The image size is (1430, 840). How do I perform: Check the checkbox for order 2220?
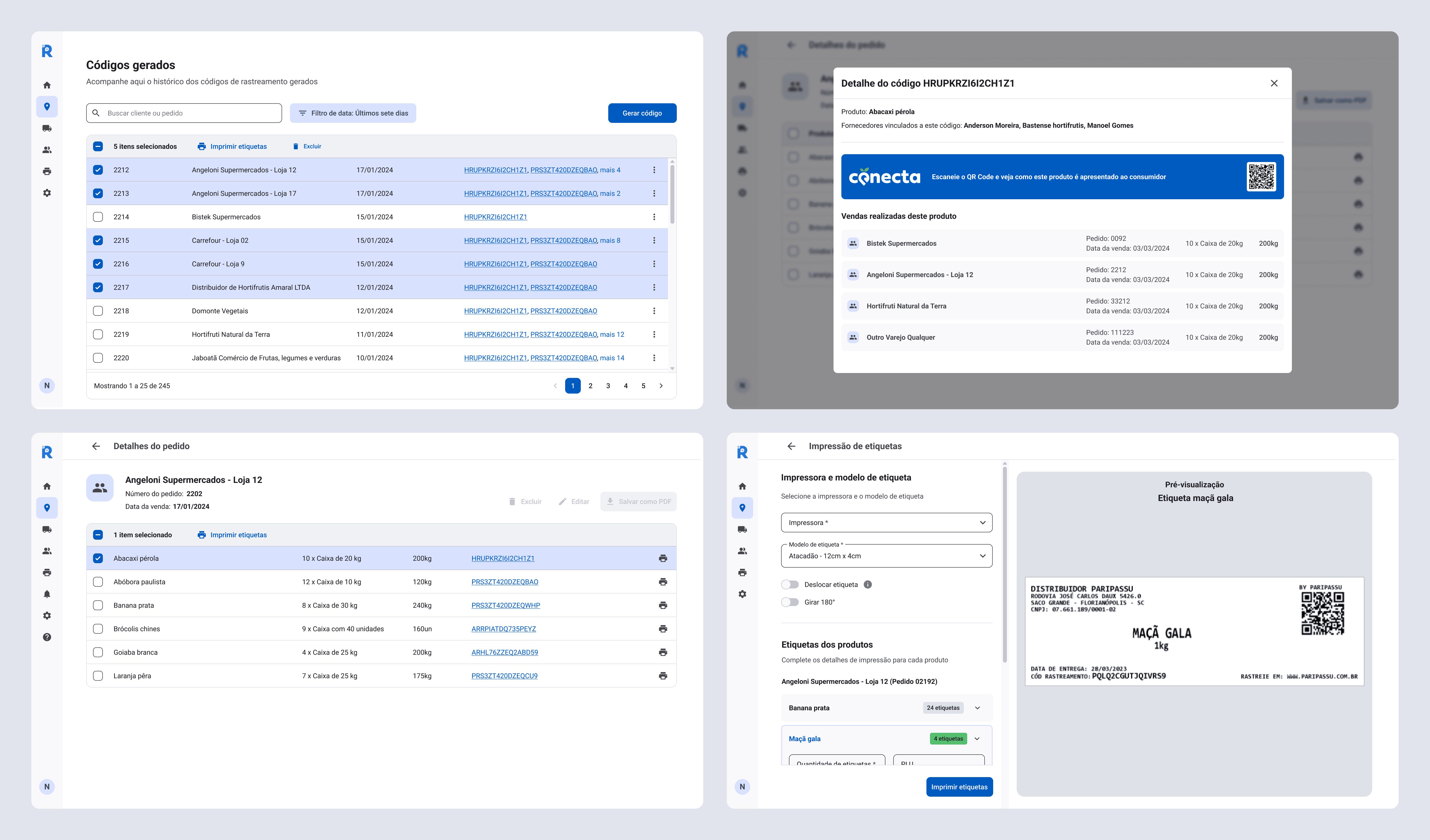coord(98,358)
